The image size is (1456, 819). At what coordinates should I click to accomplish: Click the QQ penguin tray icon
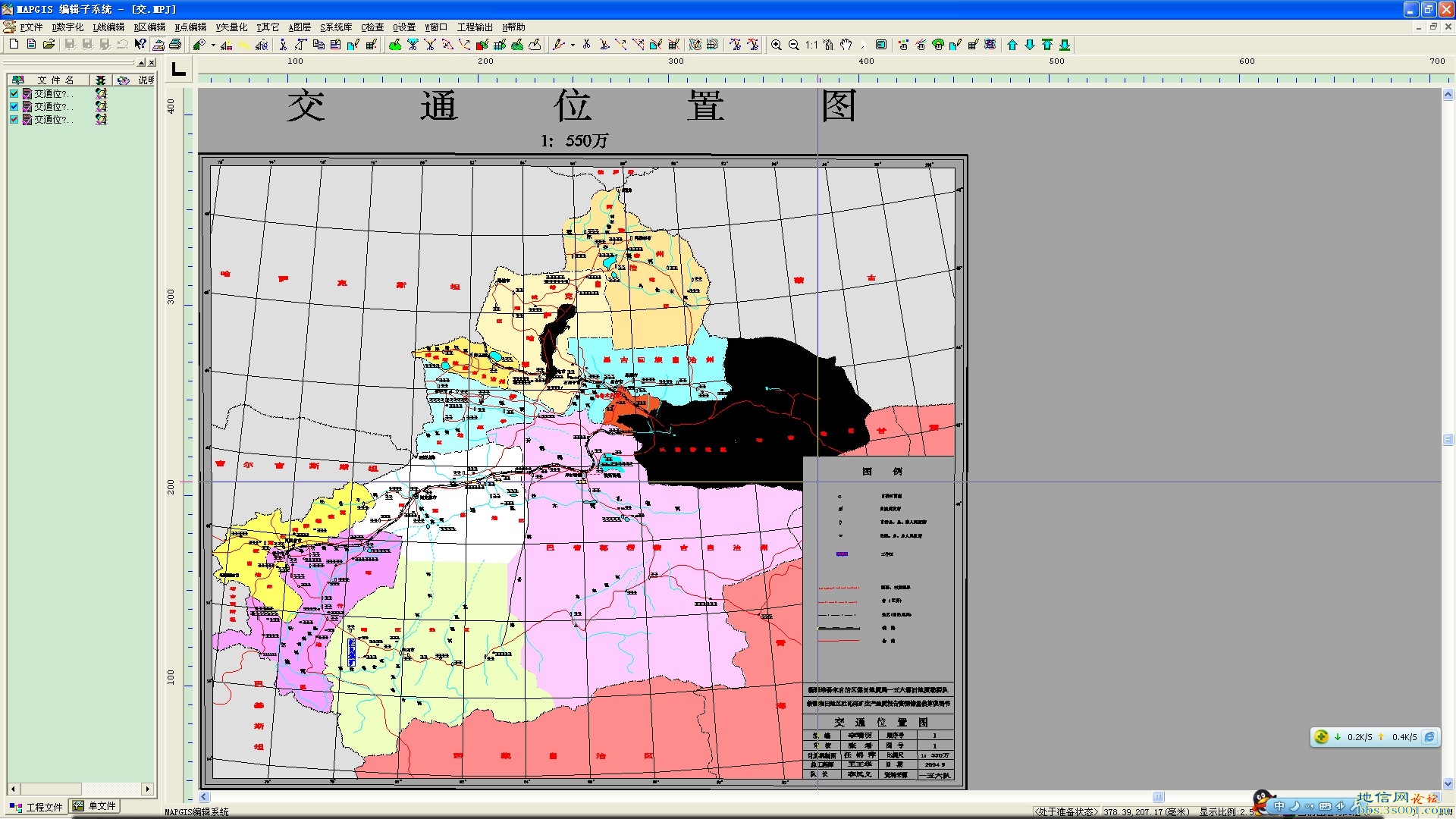pyautogui.click(x=1263, y=802)
